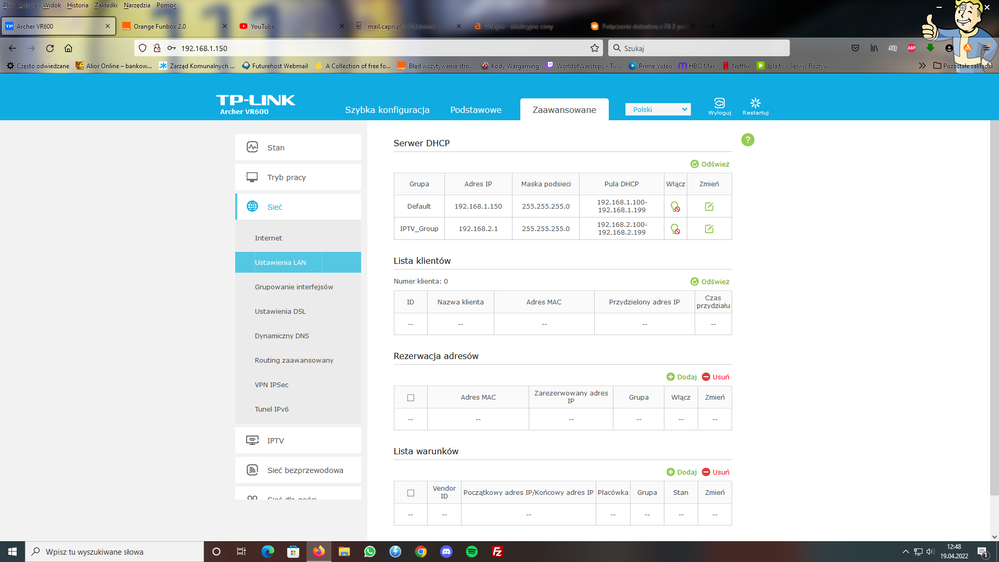Refresh the Serwer DHCP table
The width and height of the screenshot is (999, 562).
[x=709, y=164]
